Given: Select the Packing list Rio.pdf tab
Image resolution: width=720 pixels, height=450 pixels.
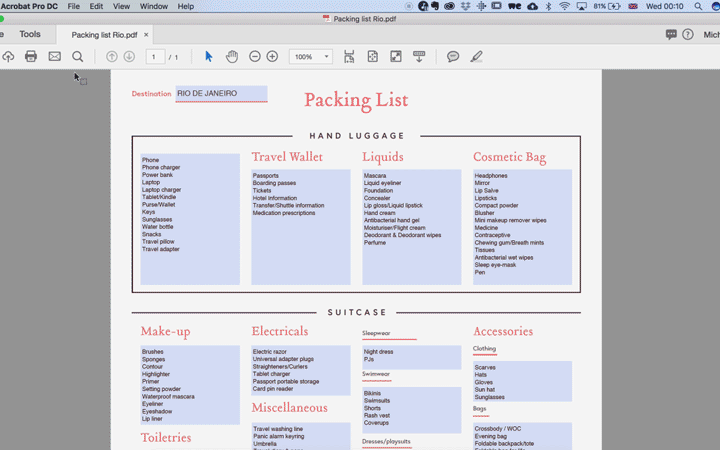Looking at the screenshot, I should tap(104, 35).
